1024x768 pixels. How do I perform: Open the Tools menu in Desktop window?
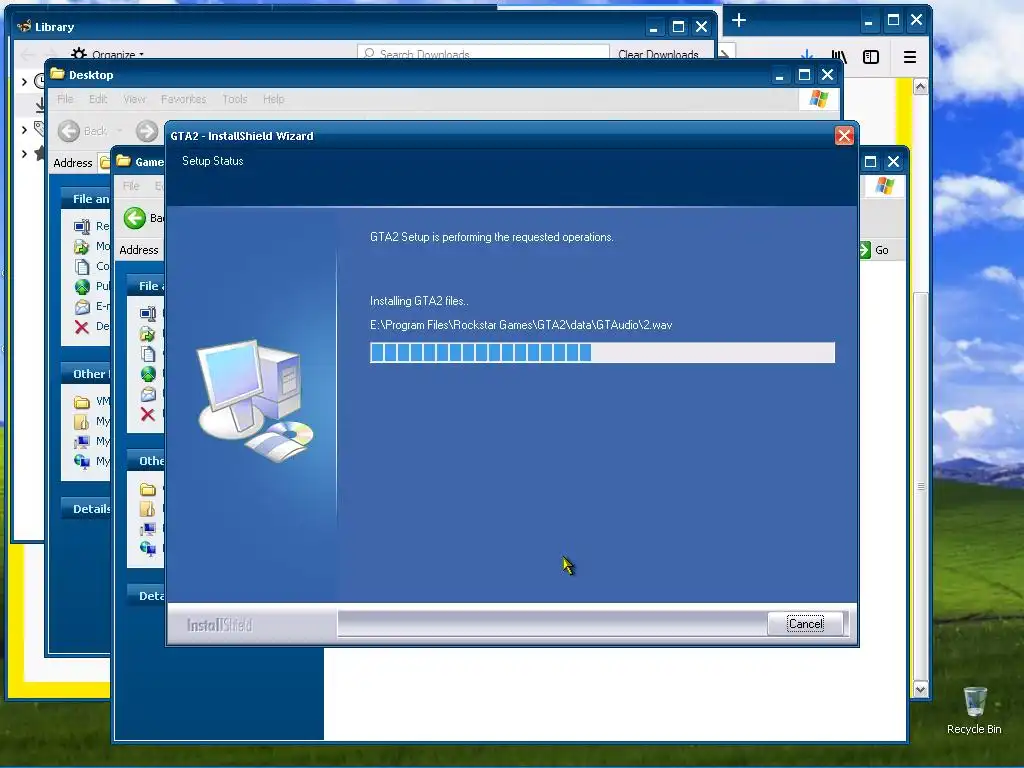234,99
